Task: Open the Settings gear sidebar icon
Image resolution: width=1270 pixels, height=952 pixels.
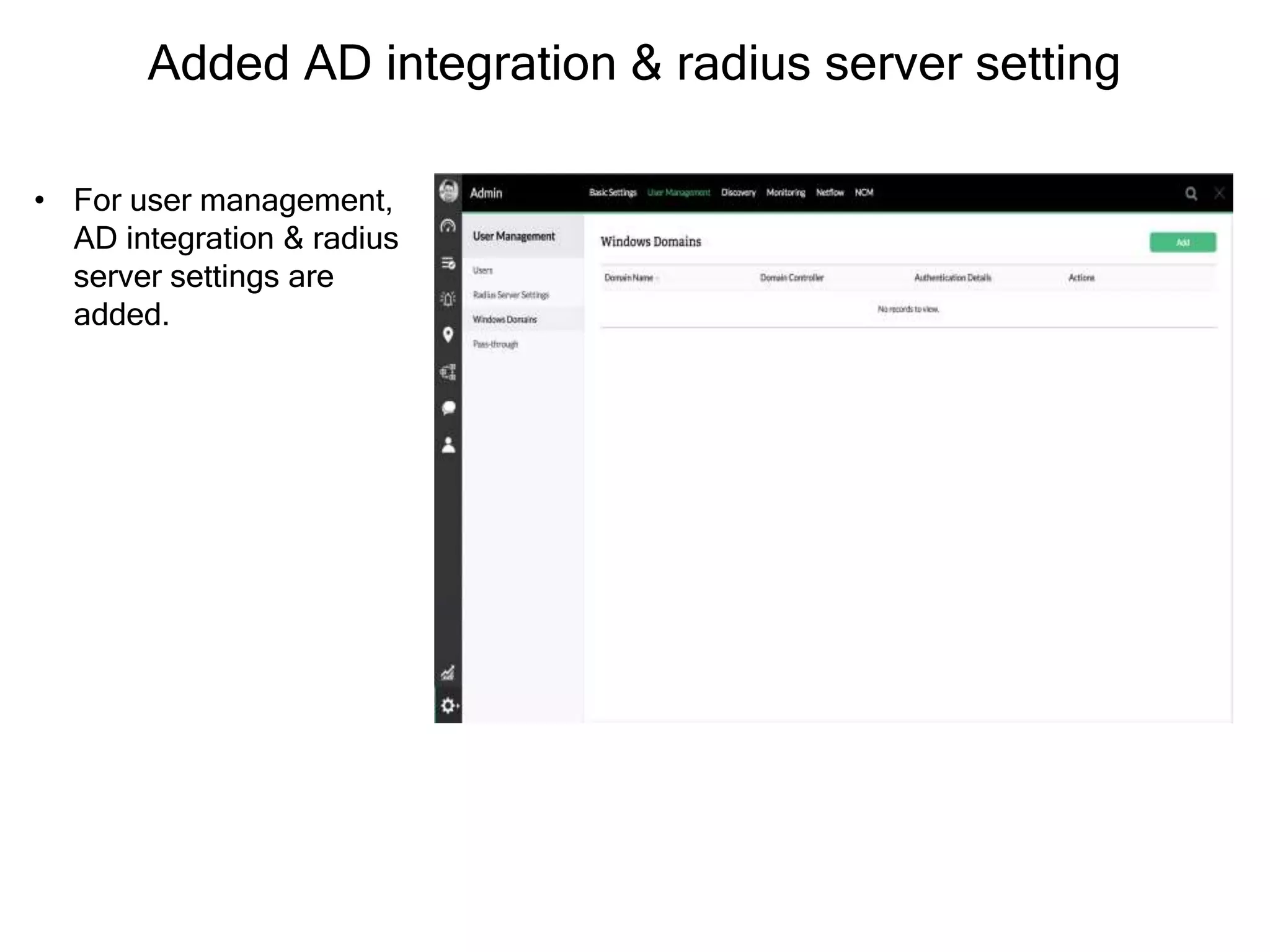Action: pyautogui.click(x=449, y=705)
